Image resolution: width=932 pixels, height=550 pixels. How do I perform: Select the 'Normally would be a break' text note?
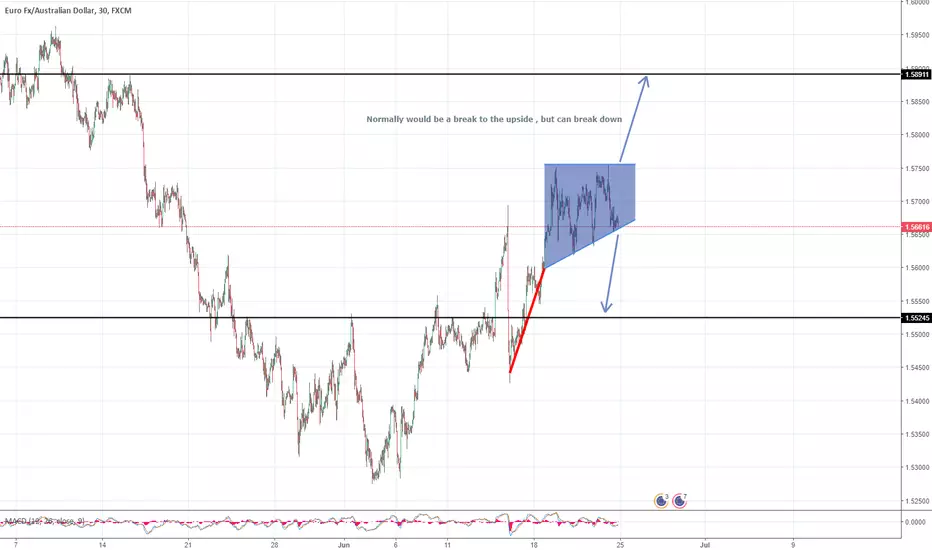click(x=494, y=119)
